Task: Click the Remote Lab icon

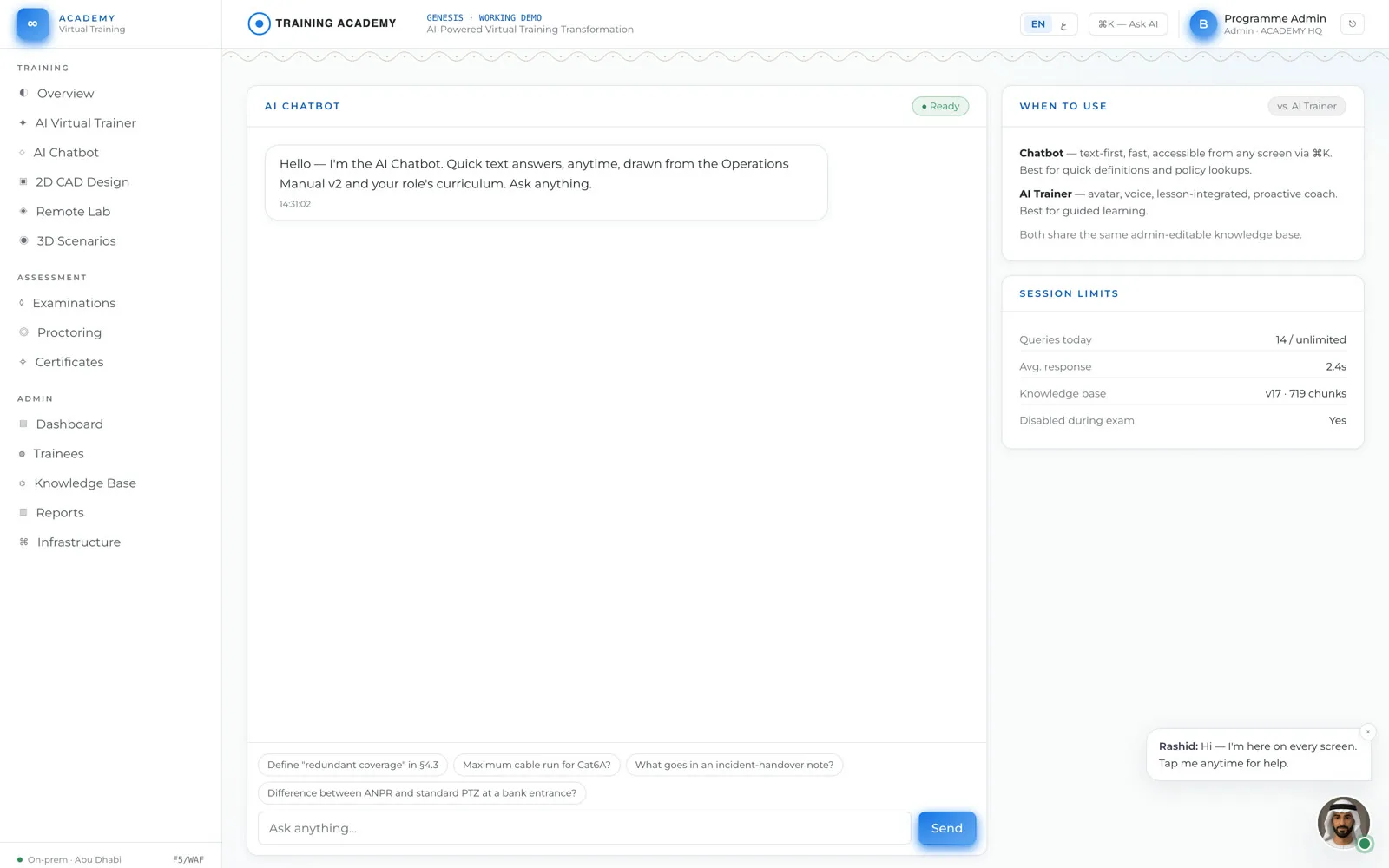Action: 23,211
